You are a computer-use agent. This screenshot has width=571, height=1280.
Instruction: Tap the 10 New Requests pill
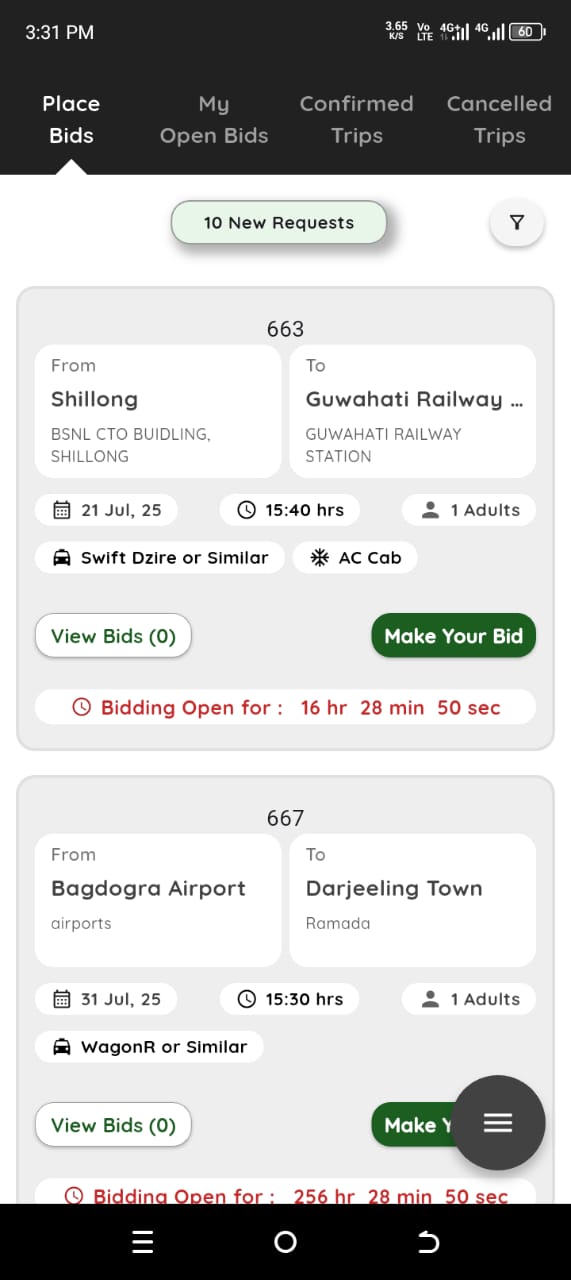(x=279, y=223)
